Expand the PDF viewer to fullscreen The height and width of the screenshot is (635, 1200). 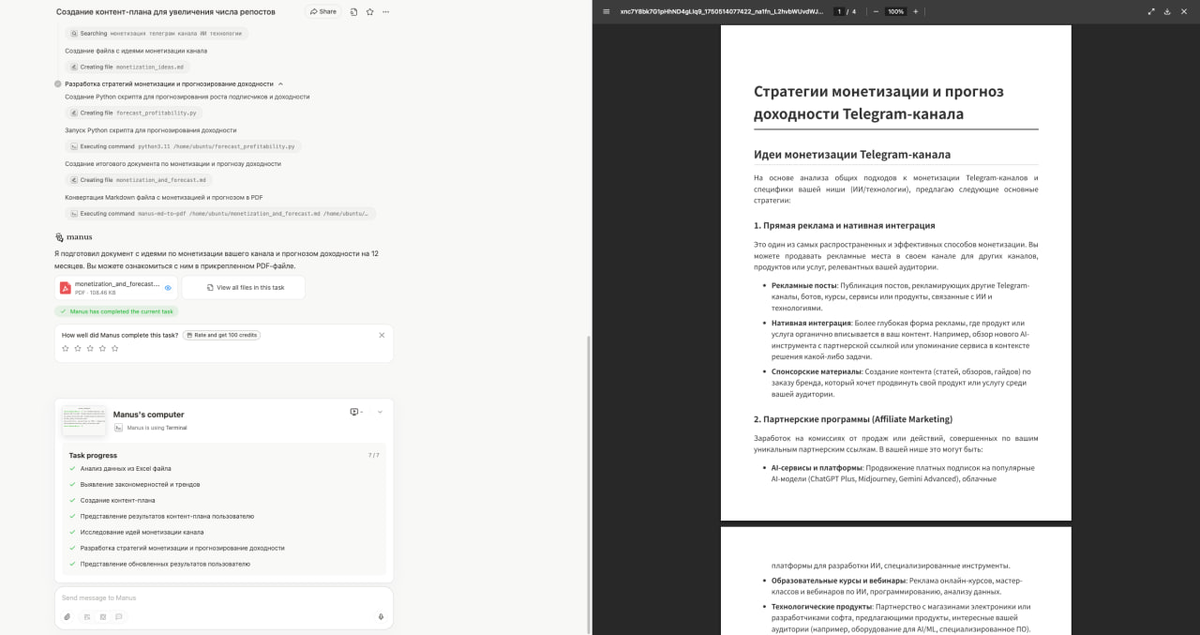coord(1151,12)
